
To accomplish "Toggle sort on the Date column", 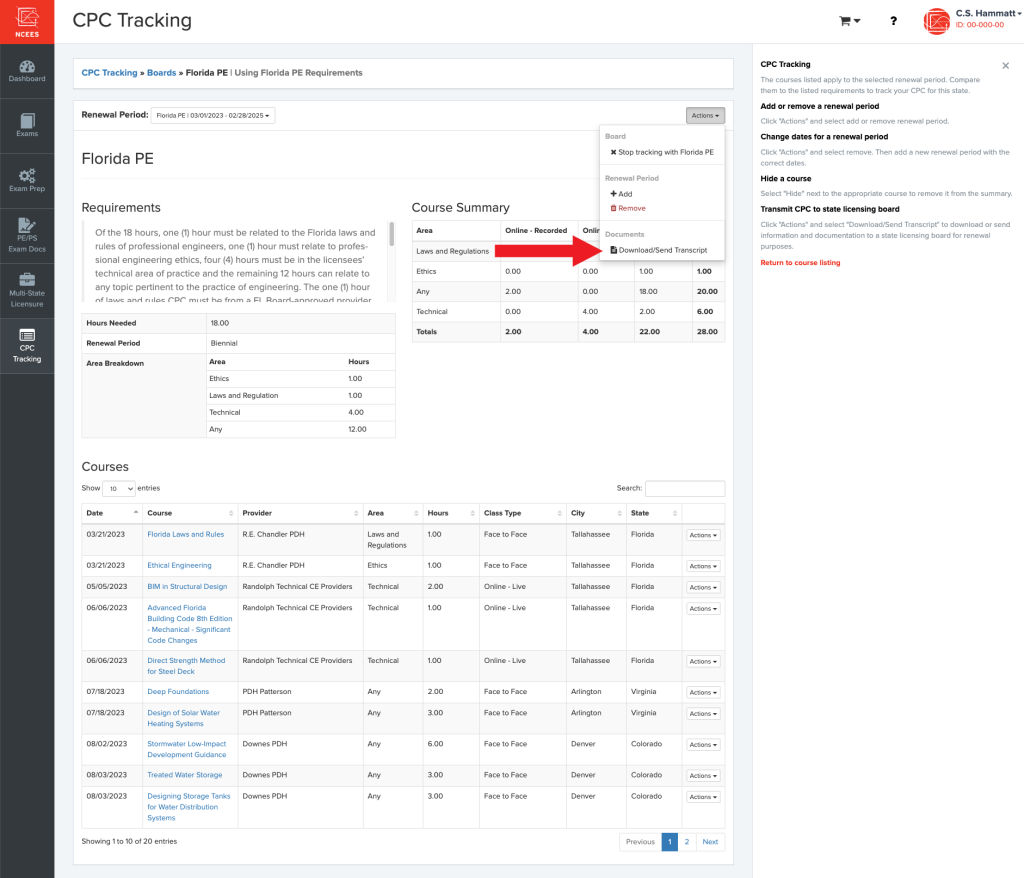I will [x=110, y=512].
